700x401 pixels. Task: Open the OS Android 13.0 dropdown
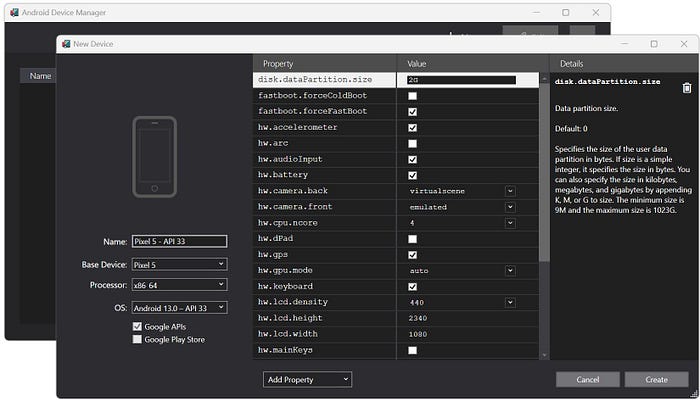(179, 308)
